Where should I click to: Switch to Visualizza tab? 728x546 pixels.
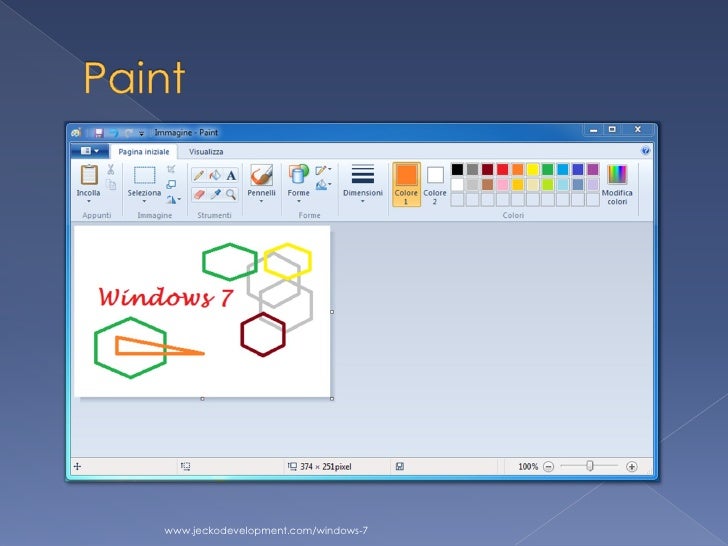(x=206, y=152)
